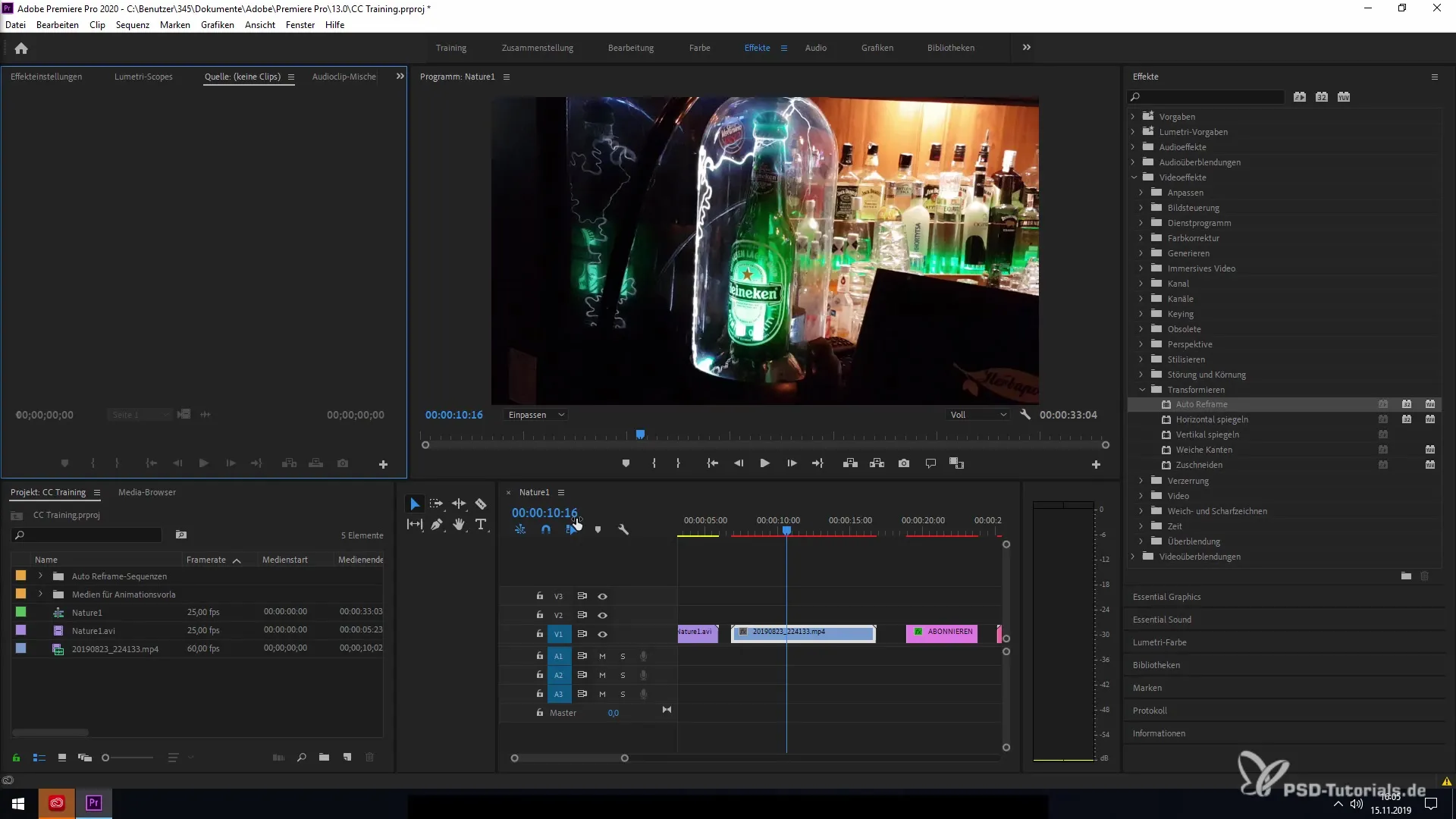The width and height of the screenshot is (1456, 819).
Task: Expand the Keying folder
Action: (x=1141, y=314)
